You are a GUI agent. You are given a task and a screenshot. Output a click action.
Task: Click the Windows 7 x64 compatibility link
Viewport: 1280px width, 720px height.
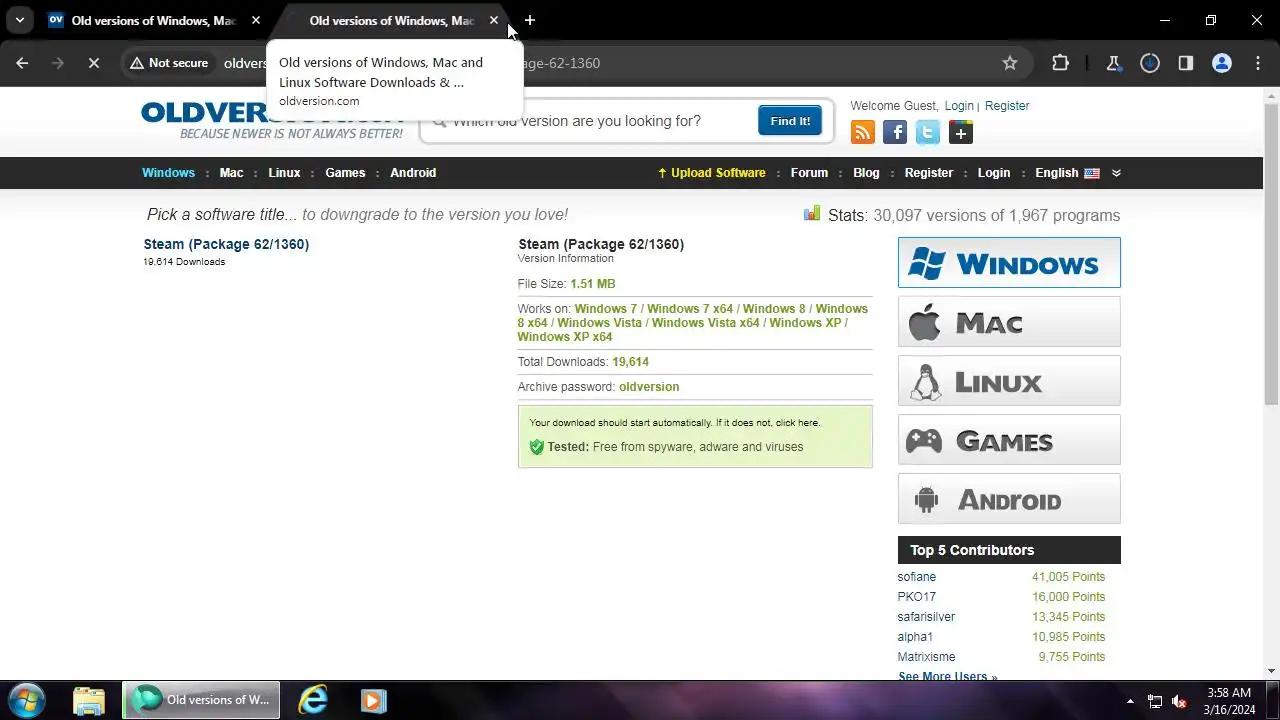click(x=690, y=309)
